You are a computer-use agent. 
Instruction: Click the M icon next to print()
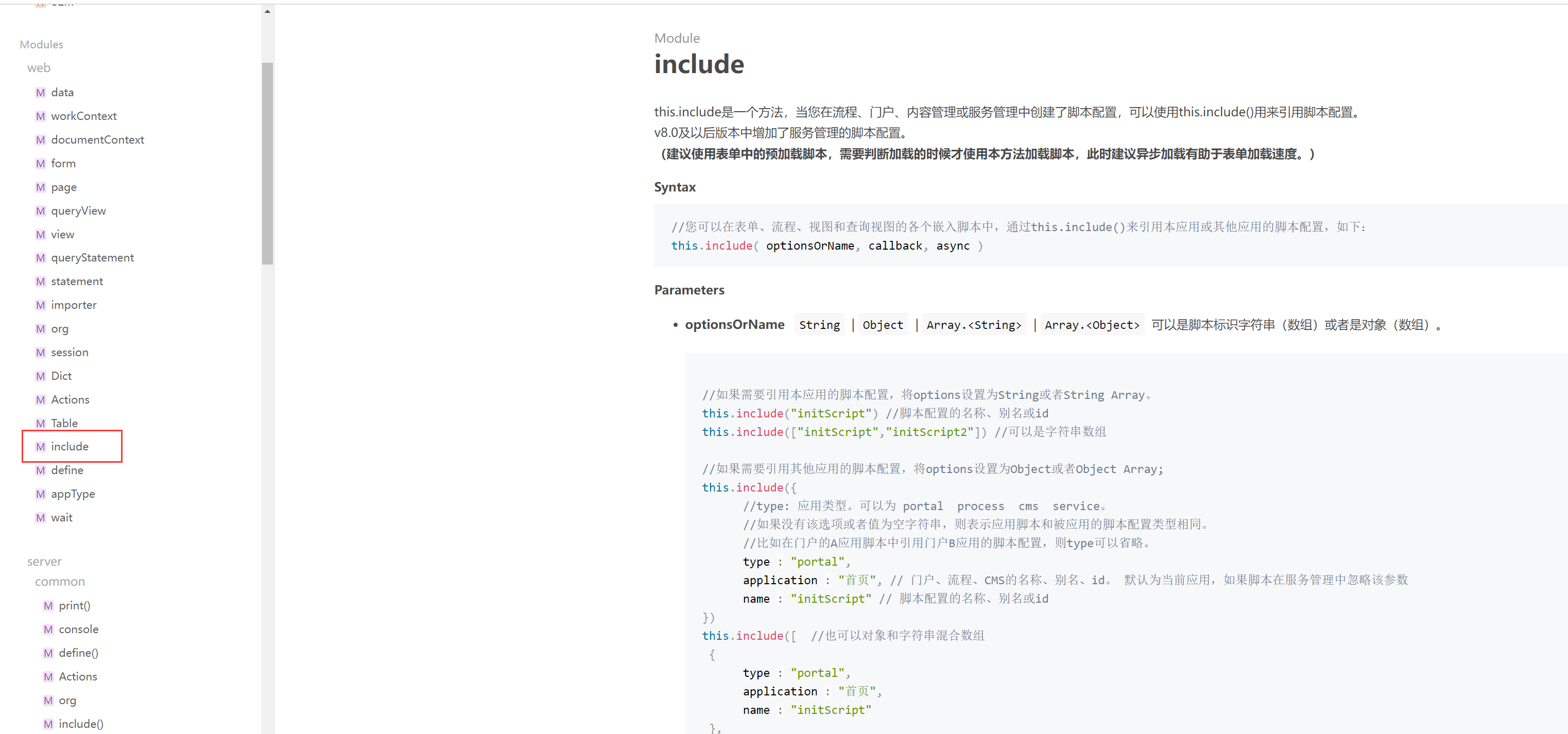coord(48,606)
